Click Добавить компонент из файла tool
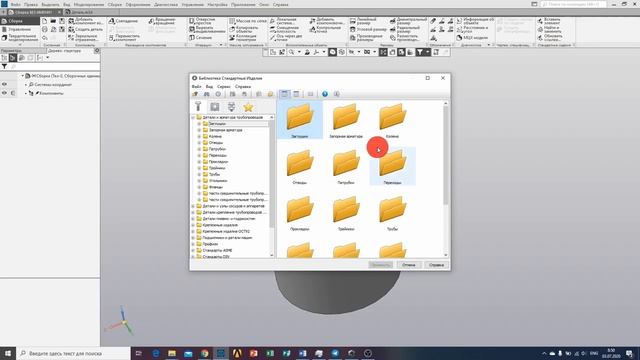This screenshot has height=360, width=640. point(86,21)
